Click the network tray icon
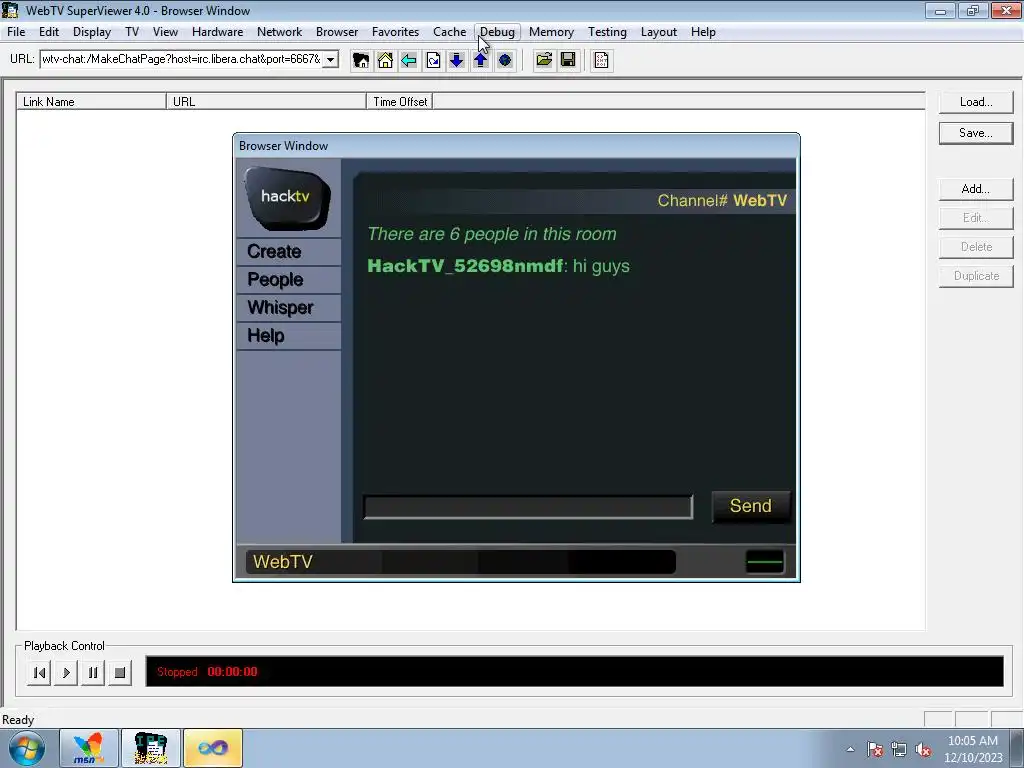Screen dimensions: 1024x768 pos(899,749)
